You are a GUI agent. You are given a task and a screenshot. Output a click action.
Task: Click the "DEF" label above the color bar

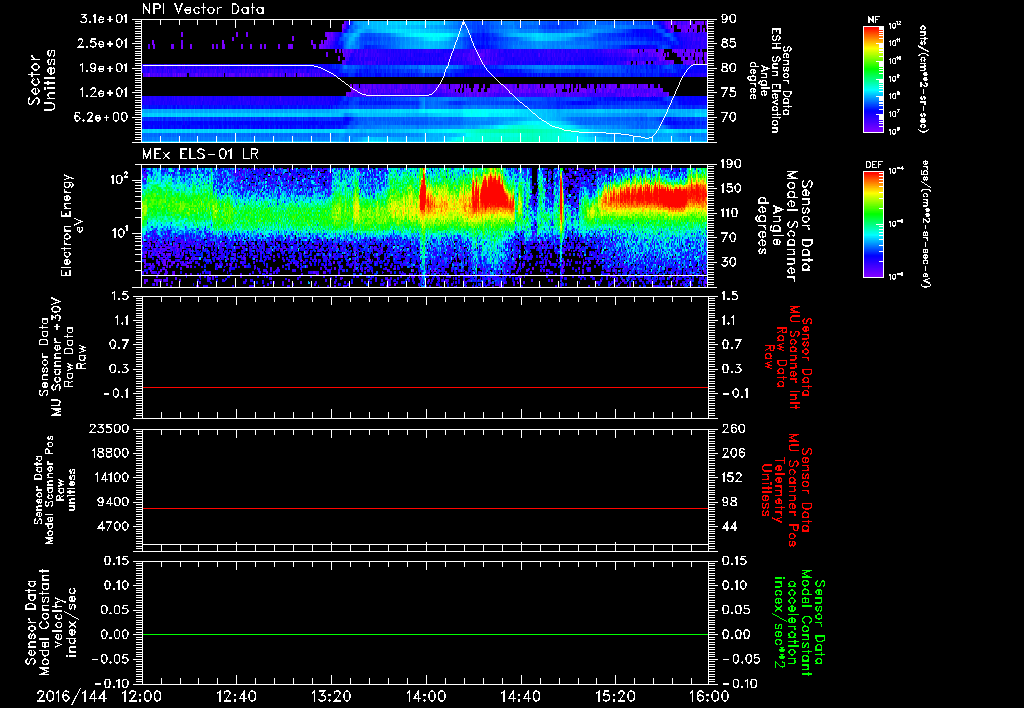pos(874,165)
